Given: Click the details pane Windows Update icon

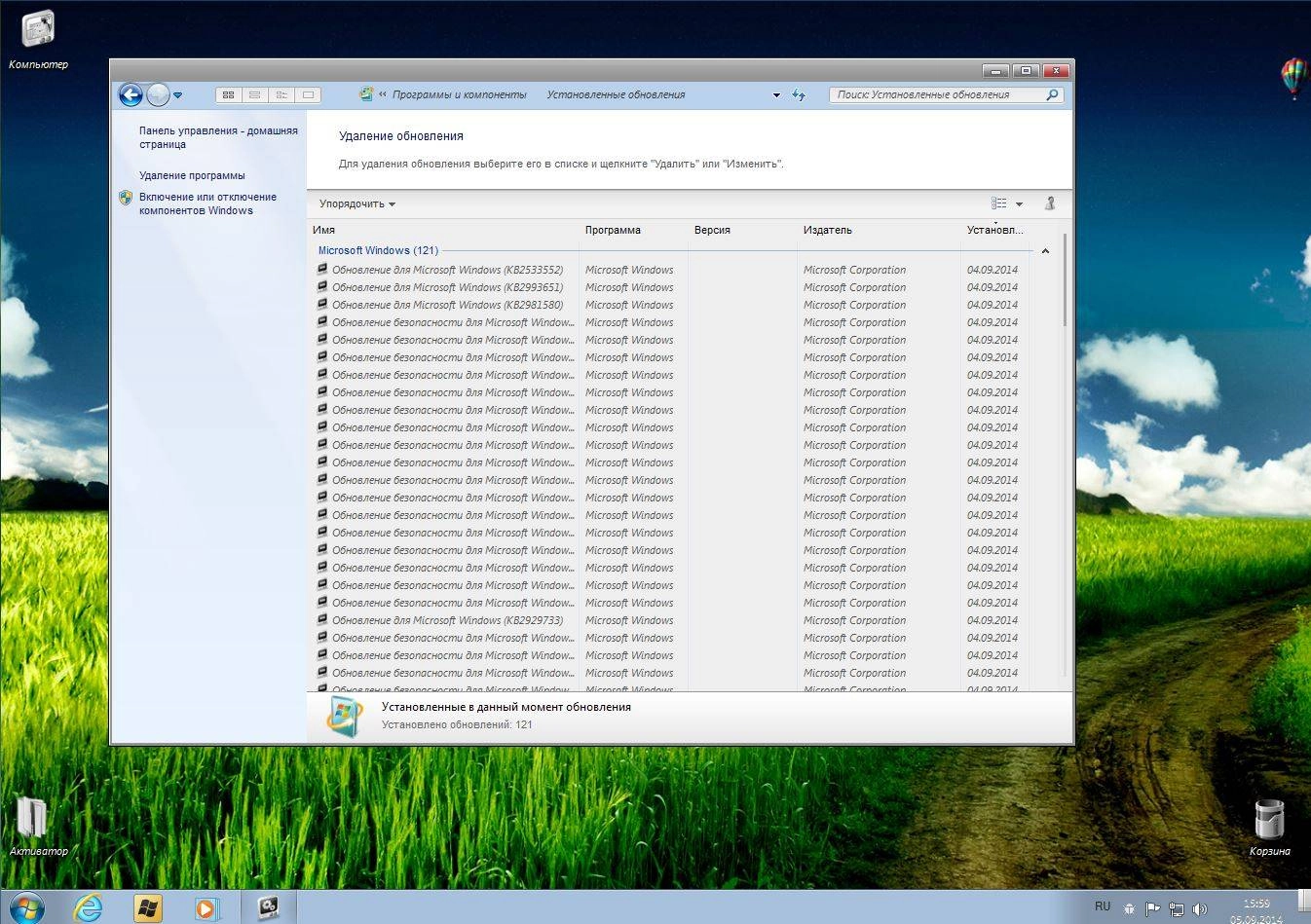Looking at the screenshot, I should [x=344, y=717].
